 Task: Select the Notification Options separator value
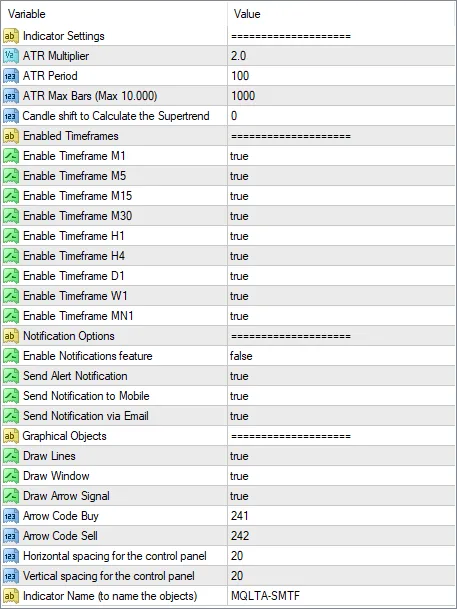(291, 336)
